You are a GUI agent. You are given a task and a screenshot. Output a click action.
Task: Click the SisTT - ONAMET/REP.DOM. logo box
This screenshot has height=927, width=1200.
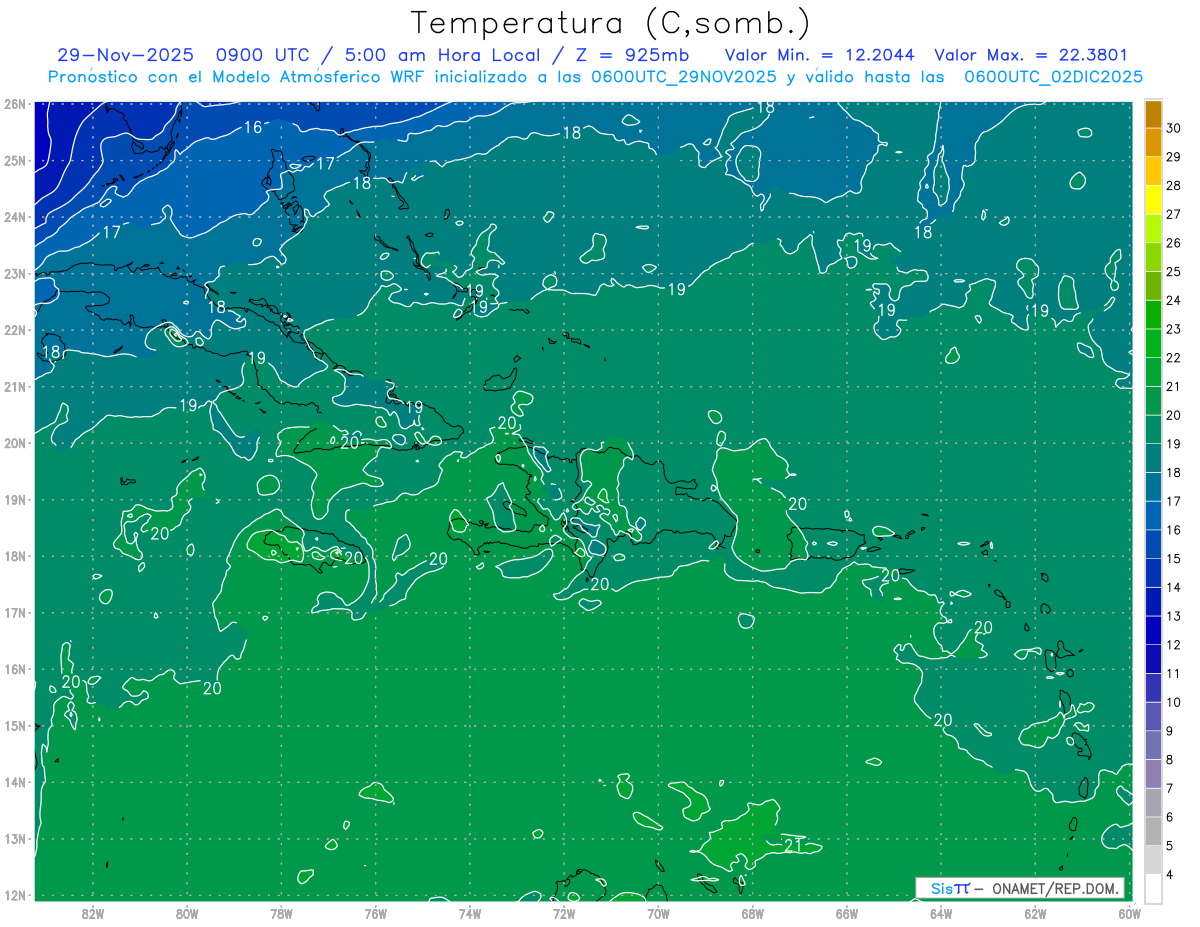point(1020,888)
